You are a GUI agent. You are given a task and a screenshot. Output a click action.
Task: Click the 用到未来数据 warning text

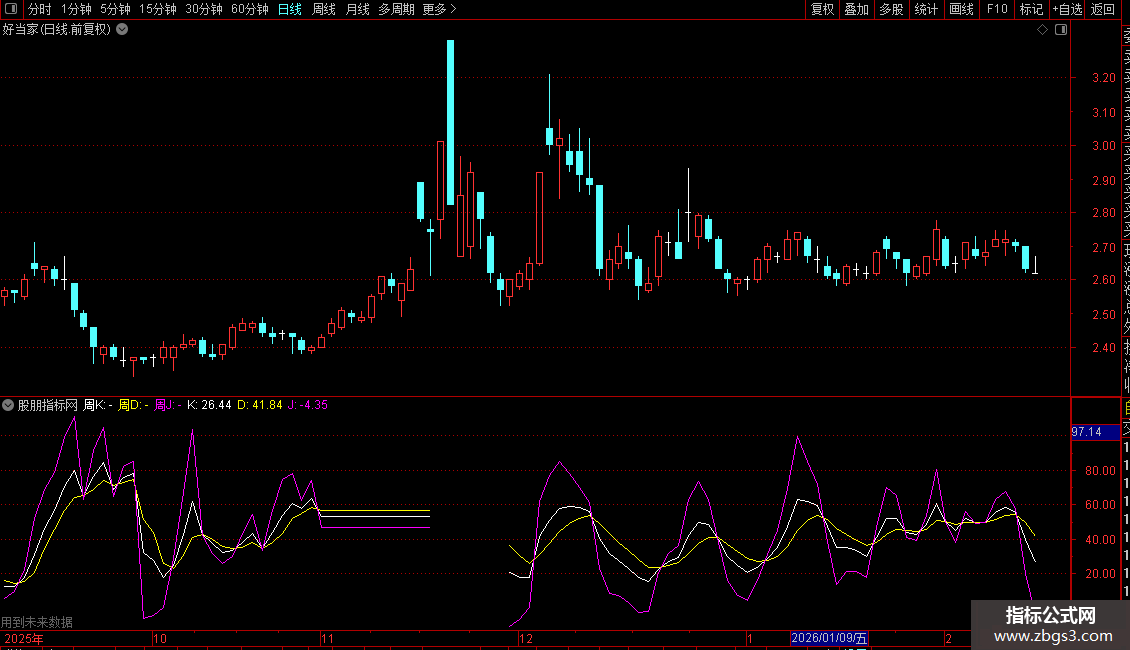point(37,622)
